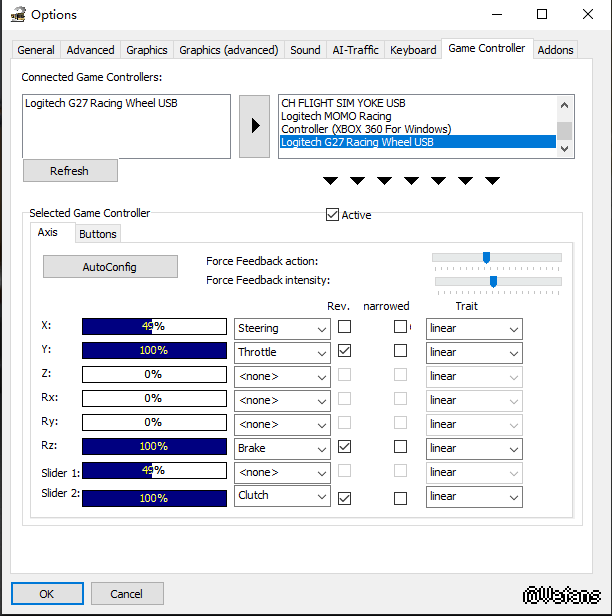612x616 pixels.
Task: Click the last black triangle indicator
Action: click(x=492, y=181)
